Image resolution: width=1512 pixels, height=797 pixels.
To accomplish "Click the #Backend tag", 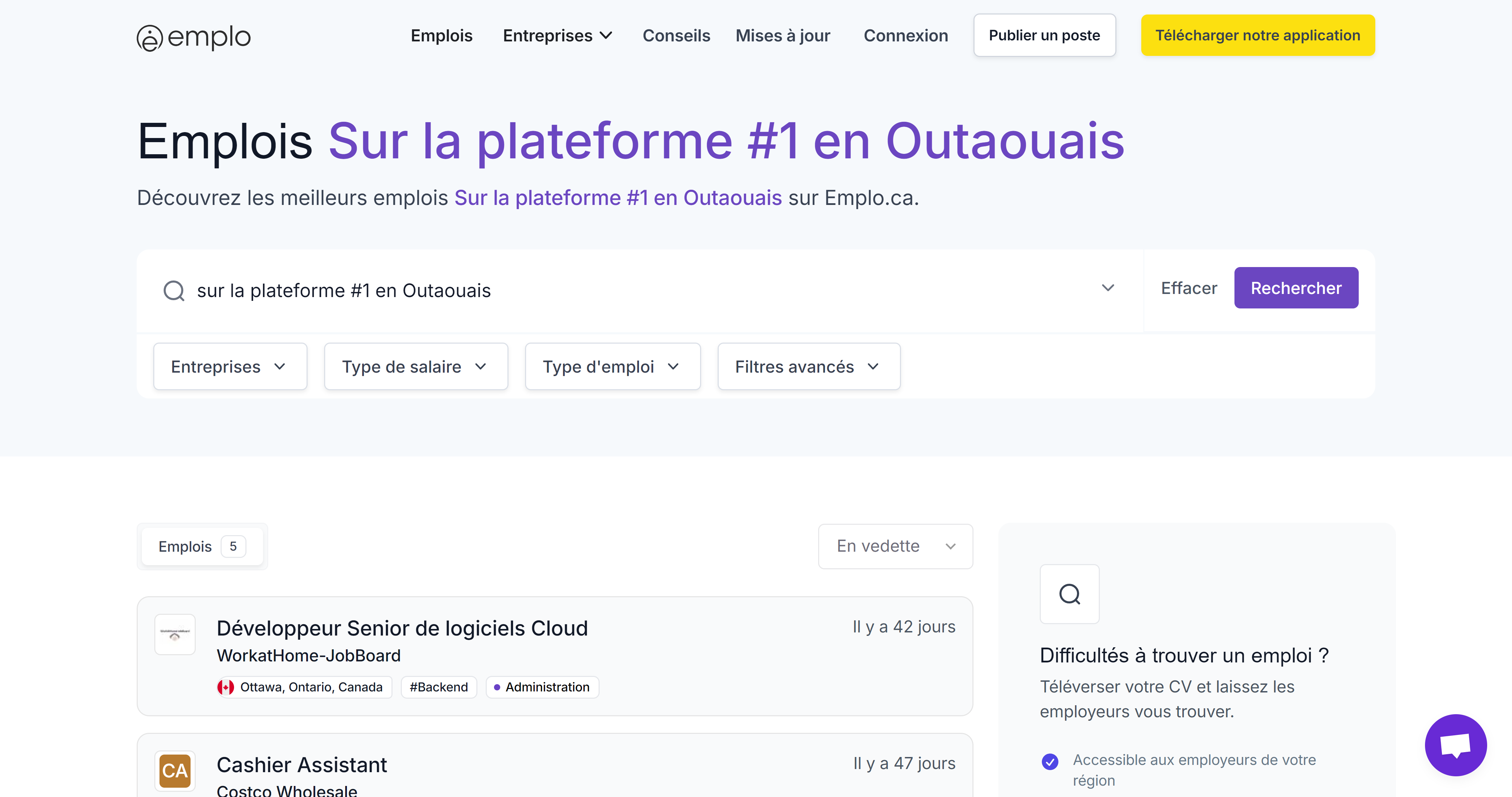I will point(438,687).
